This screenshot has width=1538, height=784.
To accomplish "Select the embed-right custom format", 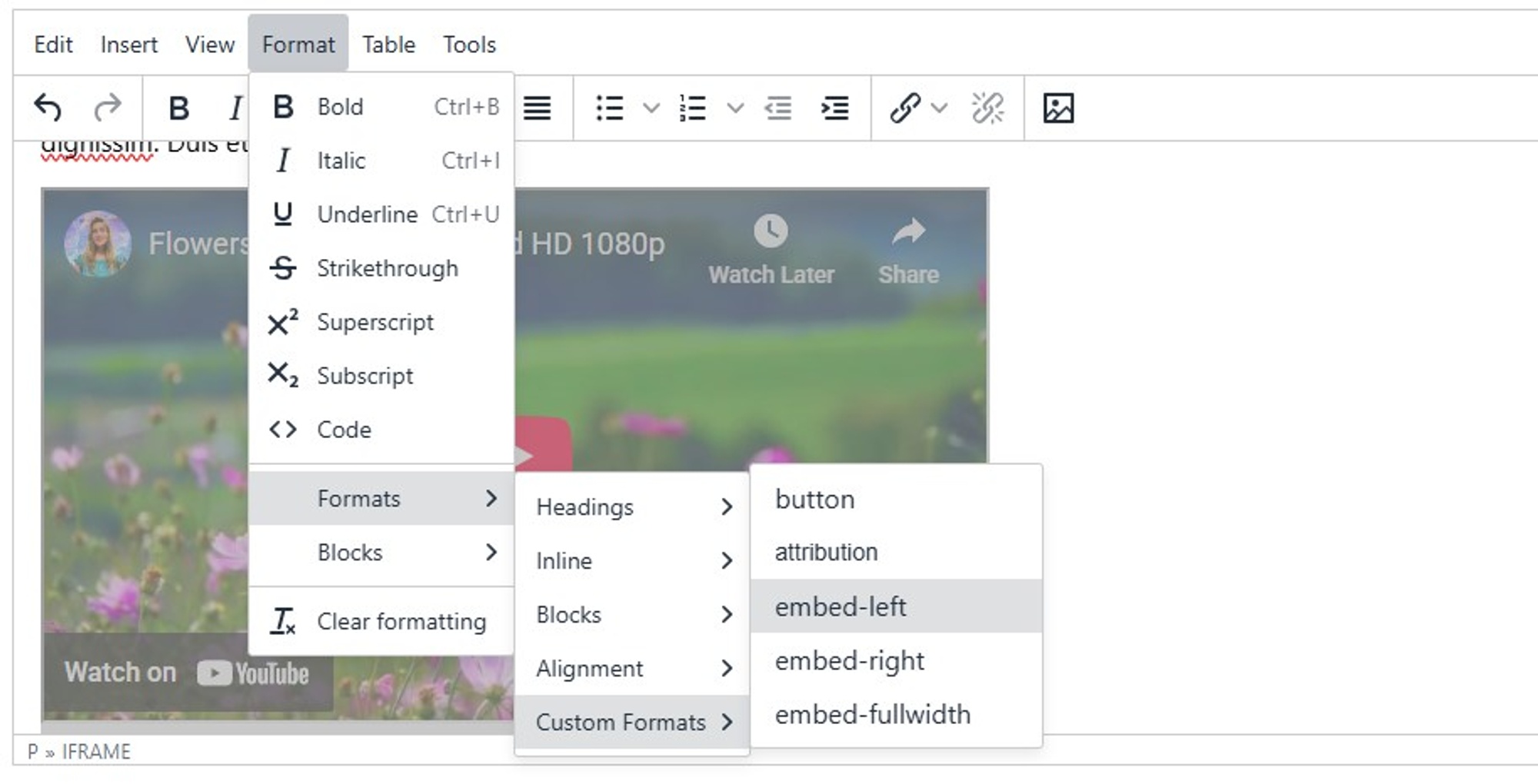I will click(x=849, y=660).
